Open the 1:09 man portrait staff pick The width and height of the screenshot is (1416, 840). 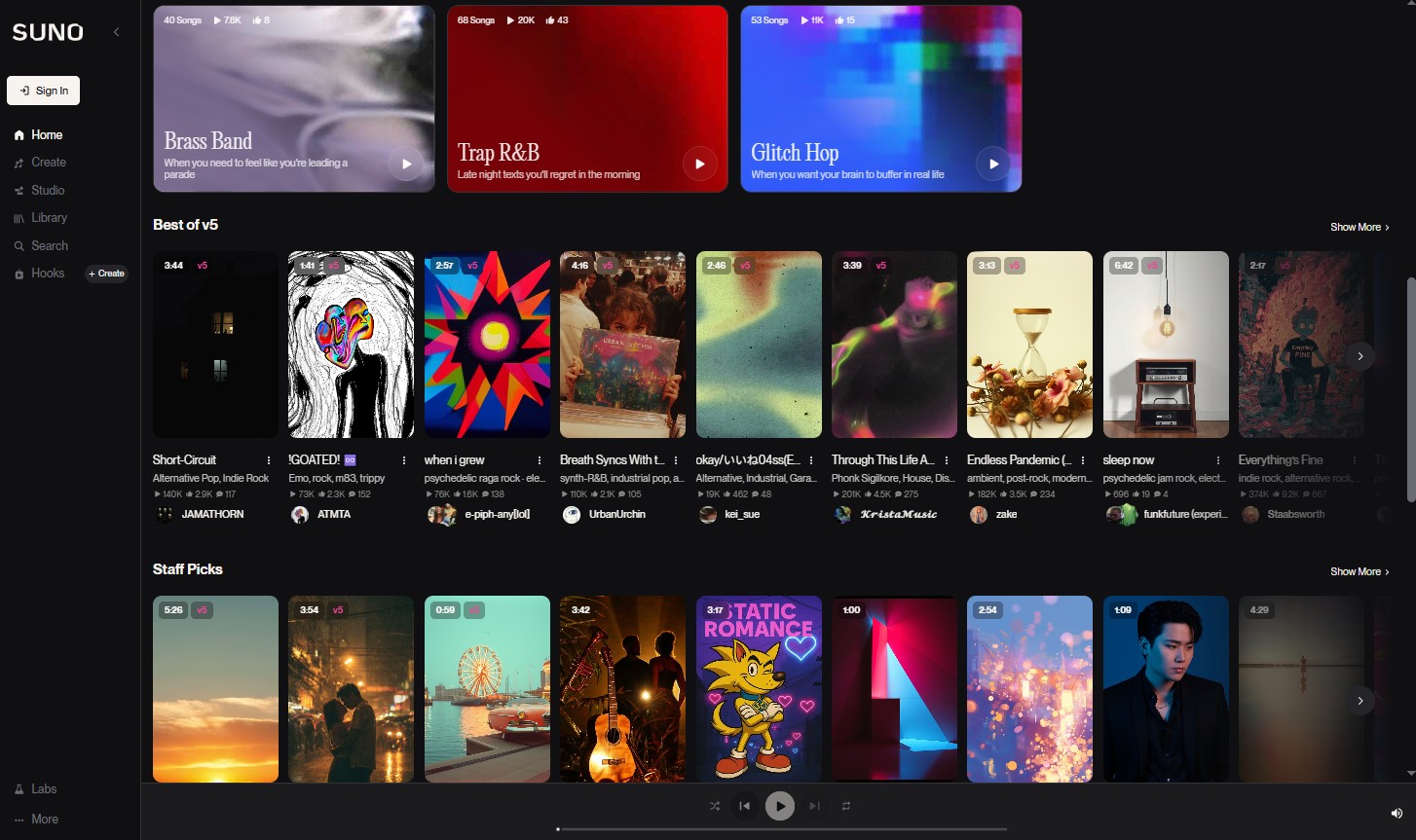(x=1166, y=689)
